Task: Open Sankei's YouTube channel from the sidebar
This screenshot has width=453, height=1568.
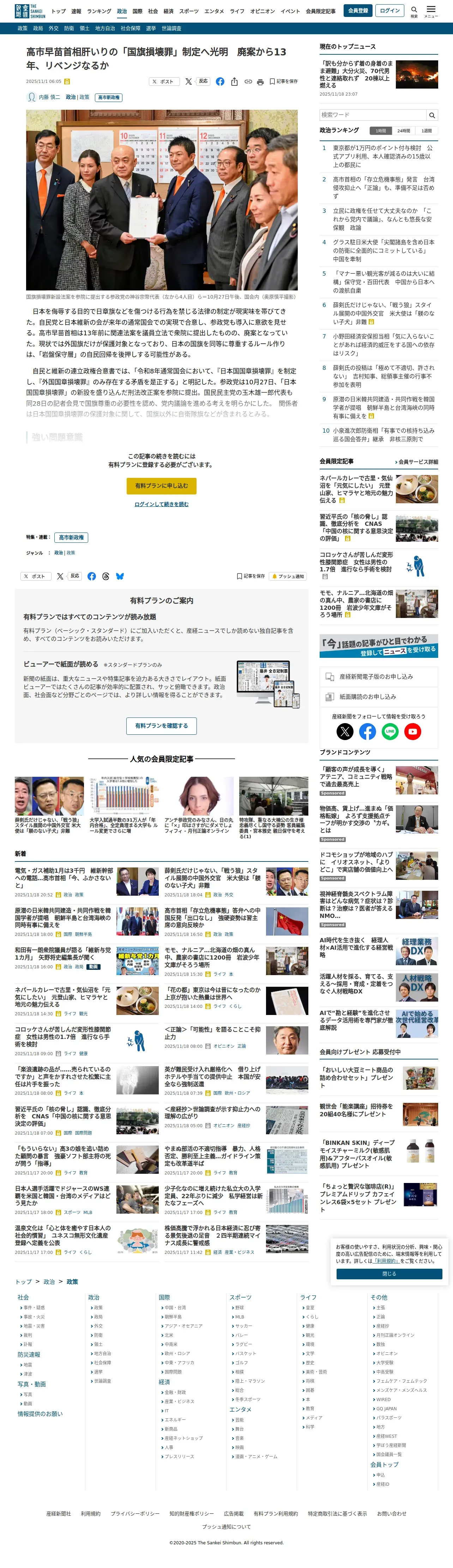Action: (x=413, y=731)
